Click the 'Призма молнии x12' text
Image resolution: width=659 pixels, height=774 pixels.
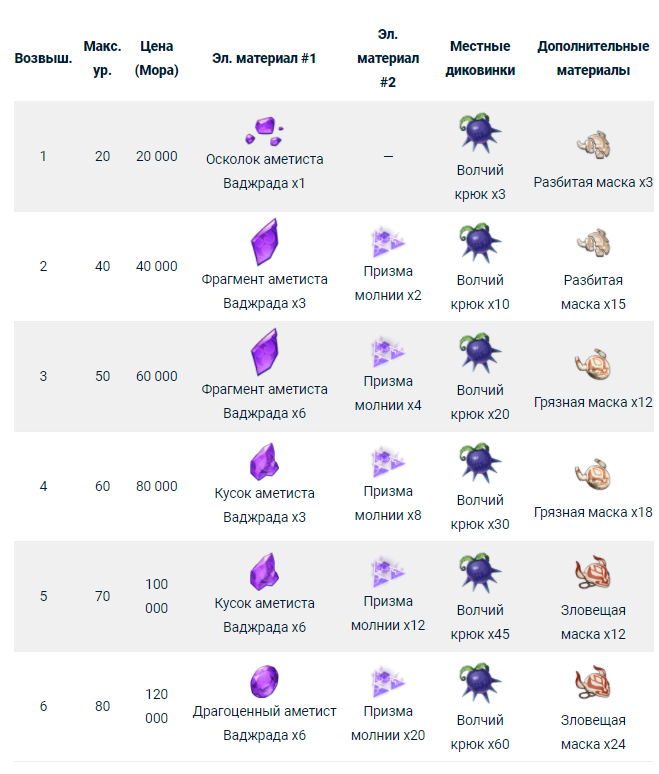(x=388, y=613)
